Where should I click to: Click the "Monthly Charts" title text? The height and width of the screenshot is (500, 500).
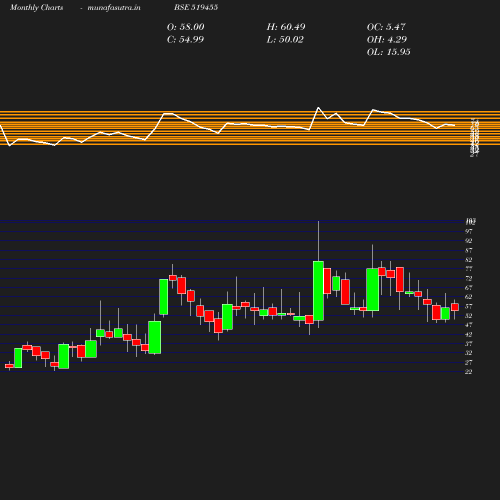[x=36, y=8]
